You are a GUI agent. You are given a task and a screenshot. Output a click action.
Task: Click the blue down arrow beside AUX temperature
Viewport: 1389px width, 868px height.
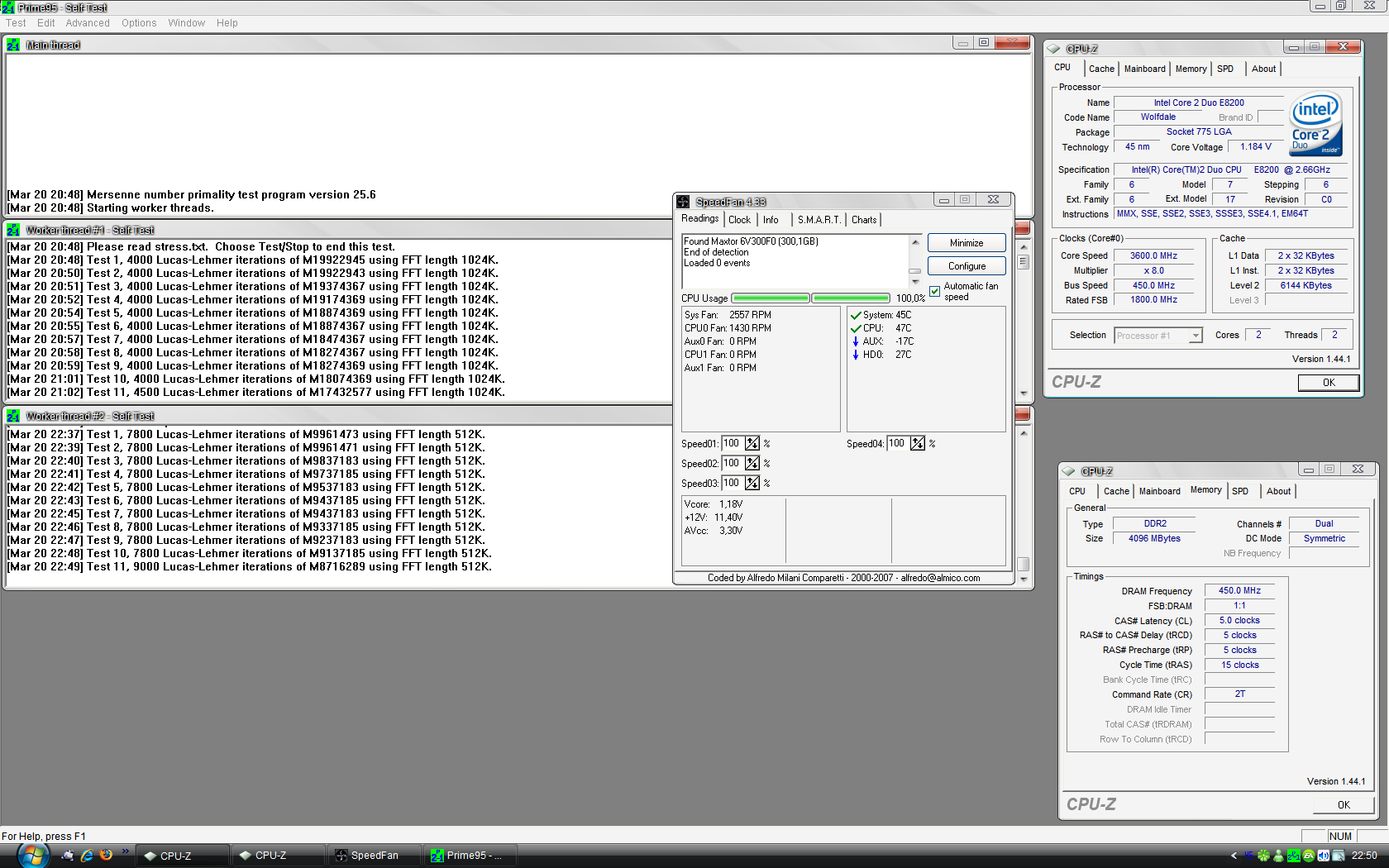[856, 341]
